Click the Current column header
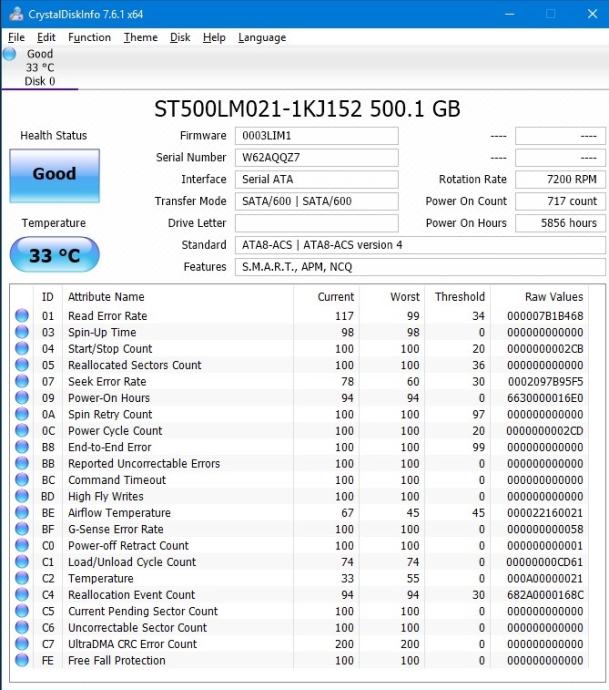 click(336, 297)
